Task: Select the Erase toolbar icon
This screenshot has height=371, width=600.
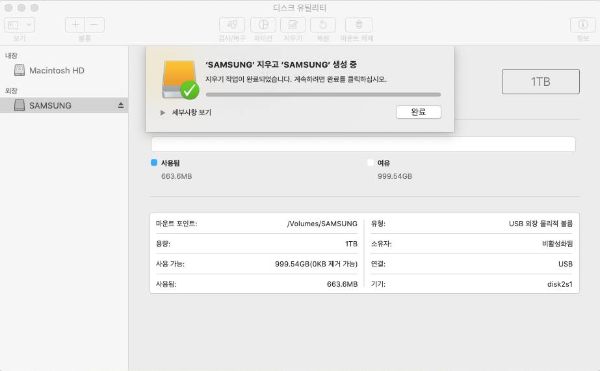Action: pos(293,25)
